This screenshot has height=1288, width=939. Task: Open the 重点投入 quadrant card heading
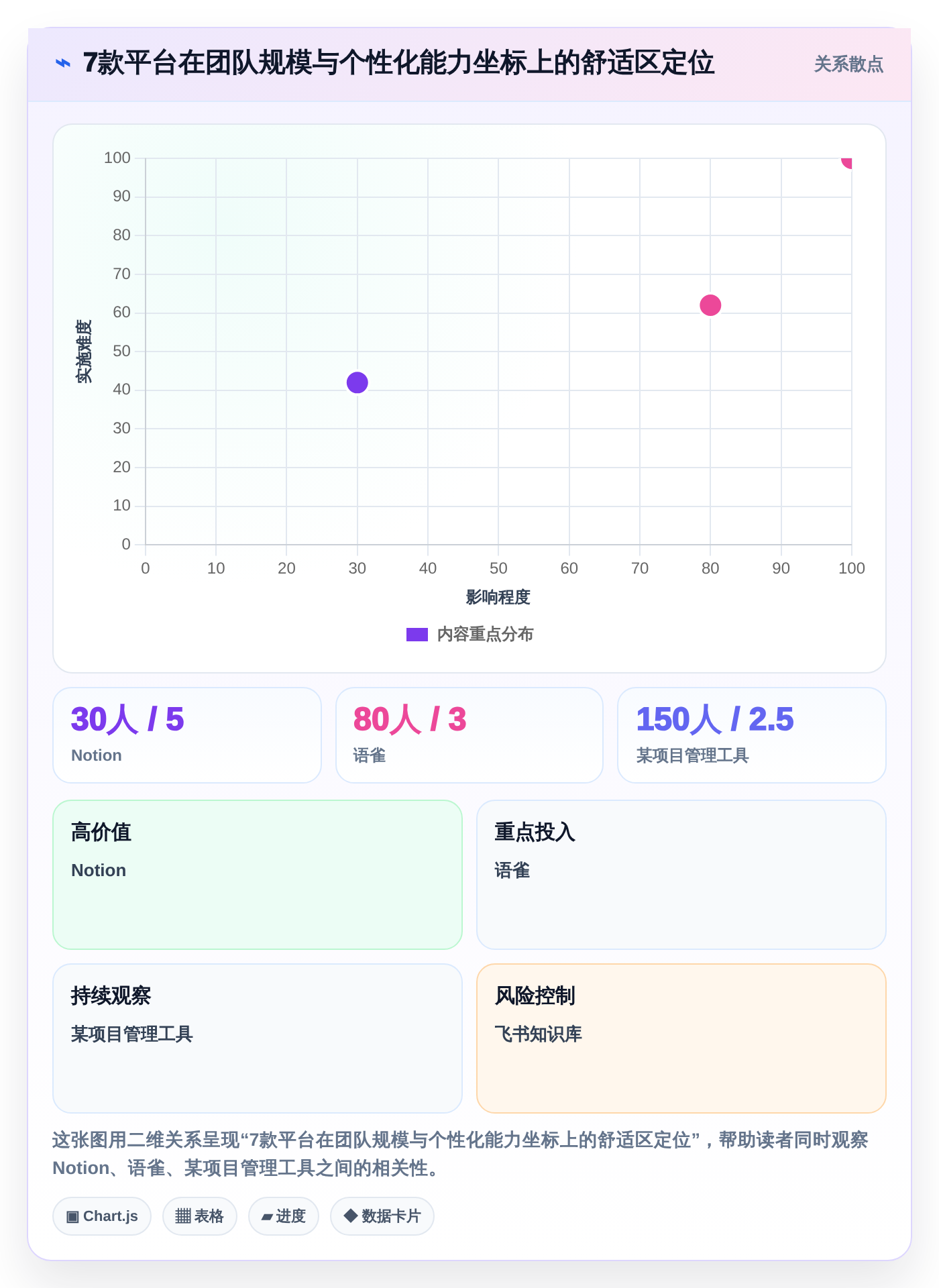pos(535,832)
